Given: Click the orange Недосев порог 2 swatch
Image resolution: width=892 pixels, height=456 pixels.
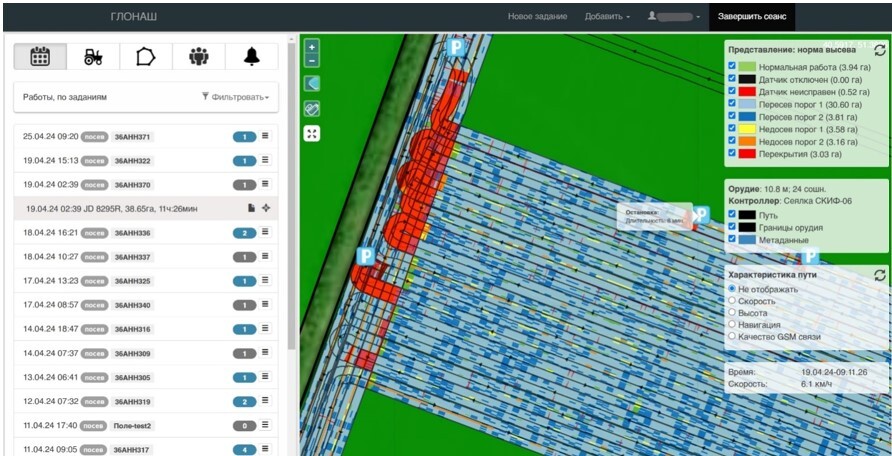Looking at the screenshot, I should [x=747, y=142].
